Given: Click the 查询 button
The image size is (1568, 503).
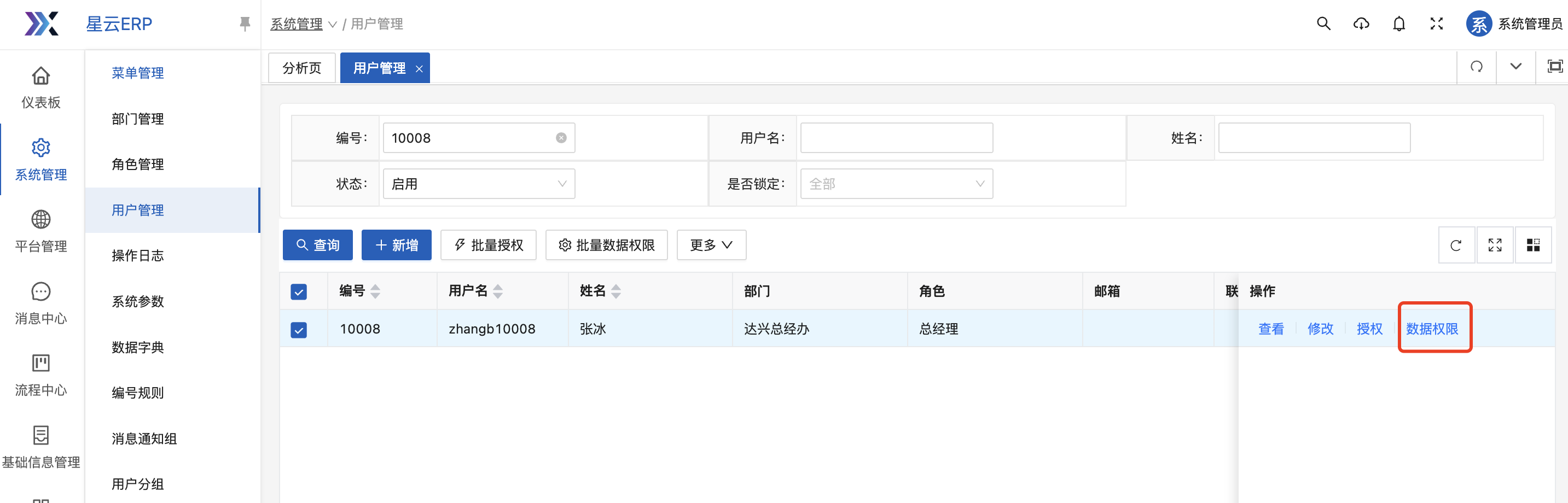Looking at the screenshot, I should (x=318, y=245).
